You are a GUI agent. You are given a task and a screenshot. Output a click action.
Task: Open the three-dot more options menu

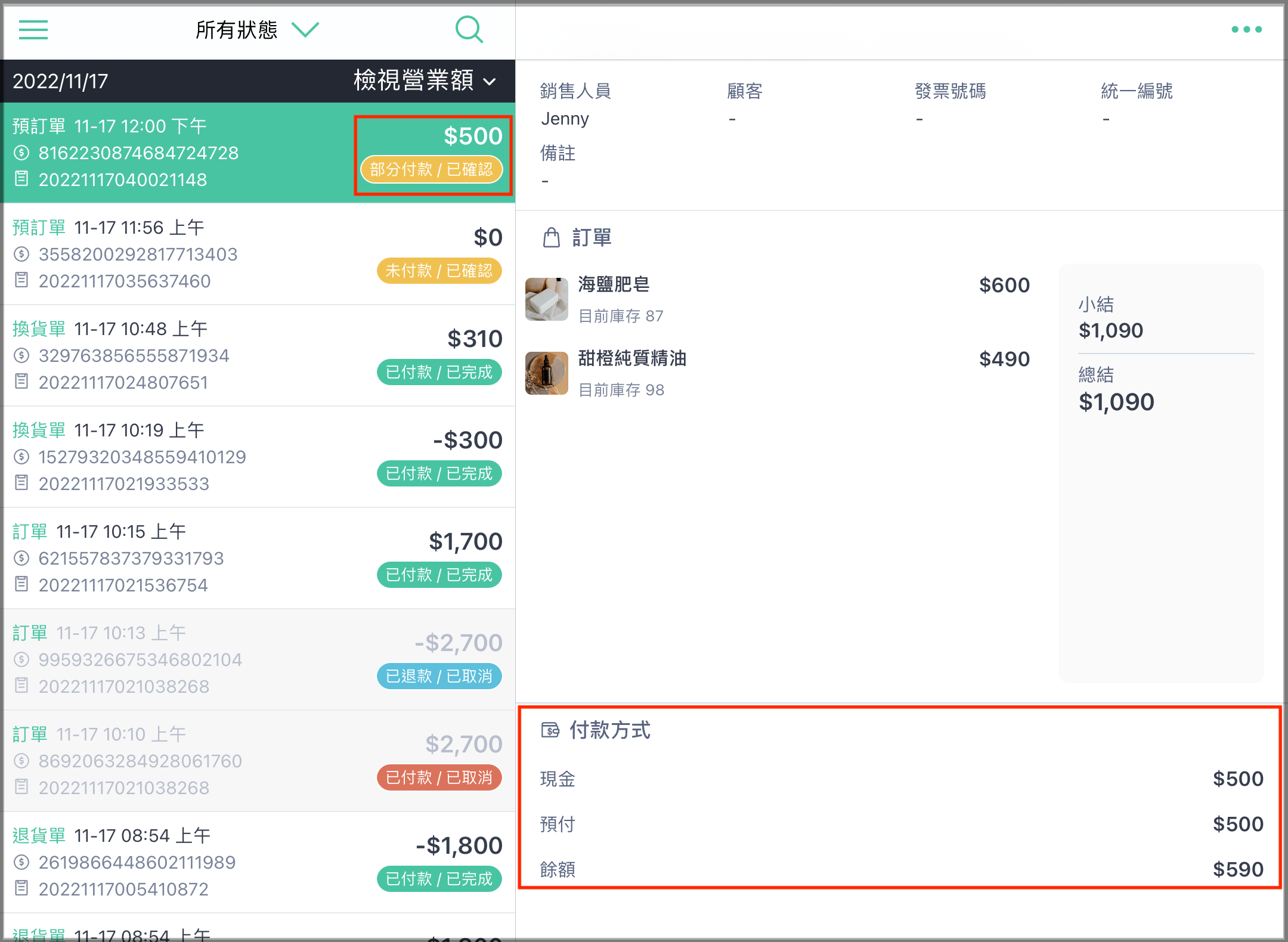[x=1246, y=29]
